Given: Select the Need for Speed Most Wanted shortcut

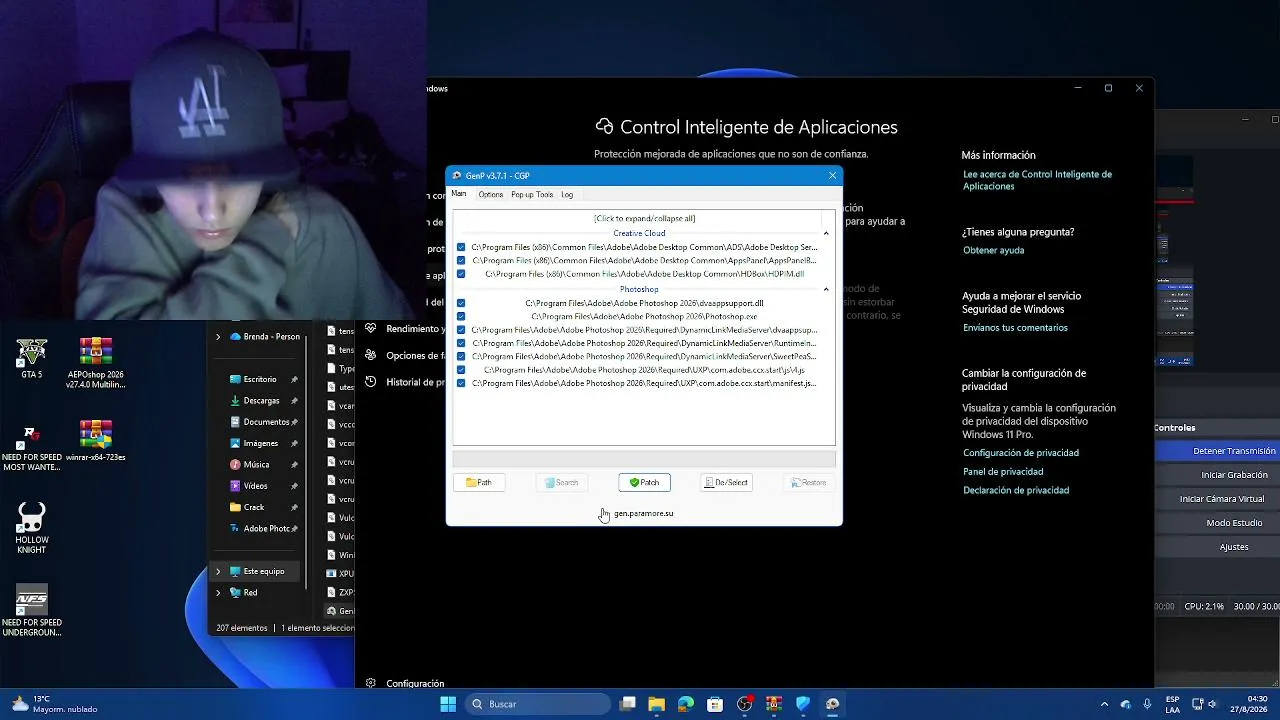Looking at the screenshot, I should pyautogui.click(x=31, y=448).
